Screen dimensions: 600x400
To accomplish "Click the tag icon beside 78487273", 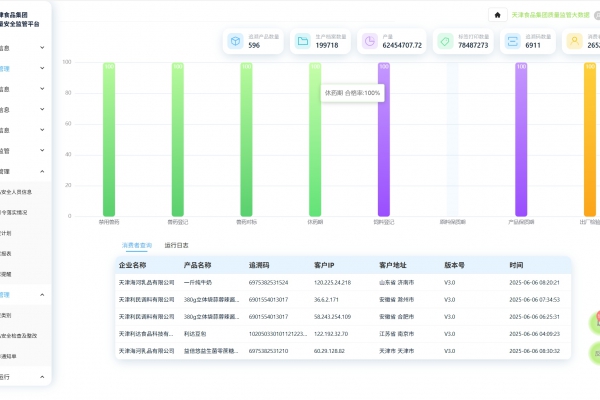I will [445, 41].
